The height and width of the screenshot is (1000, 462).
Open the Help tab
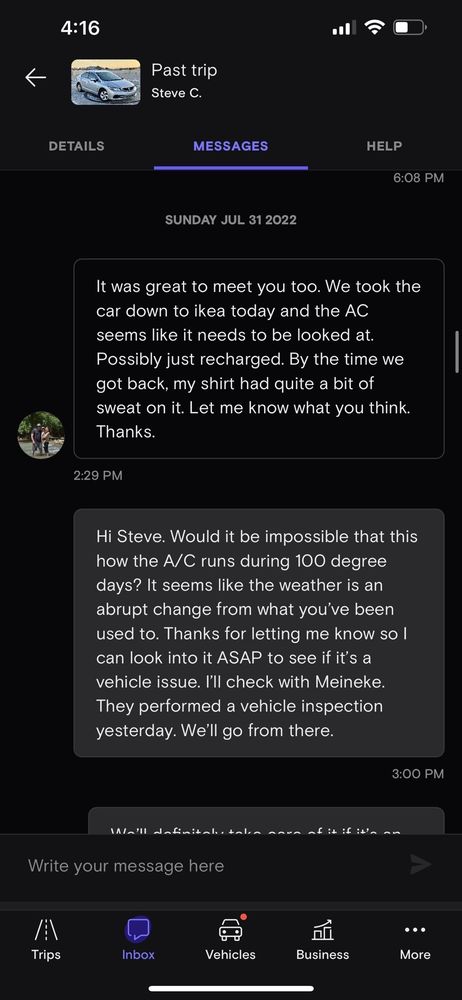(384, 146)
